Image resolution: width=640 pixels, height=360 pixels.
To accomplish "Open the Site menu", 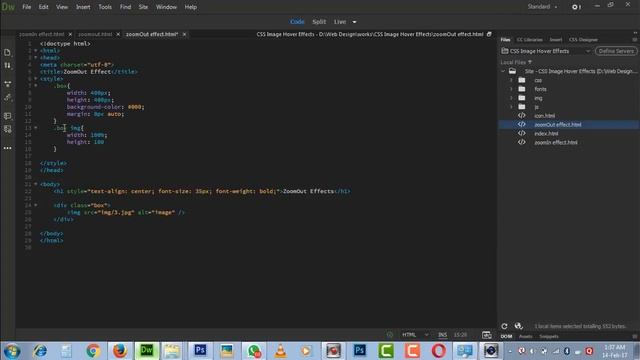I will click(143, 7).
